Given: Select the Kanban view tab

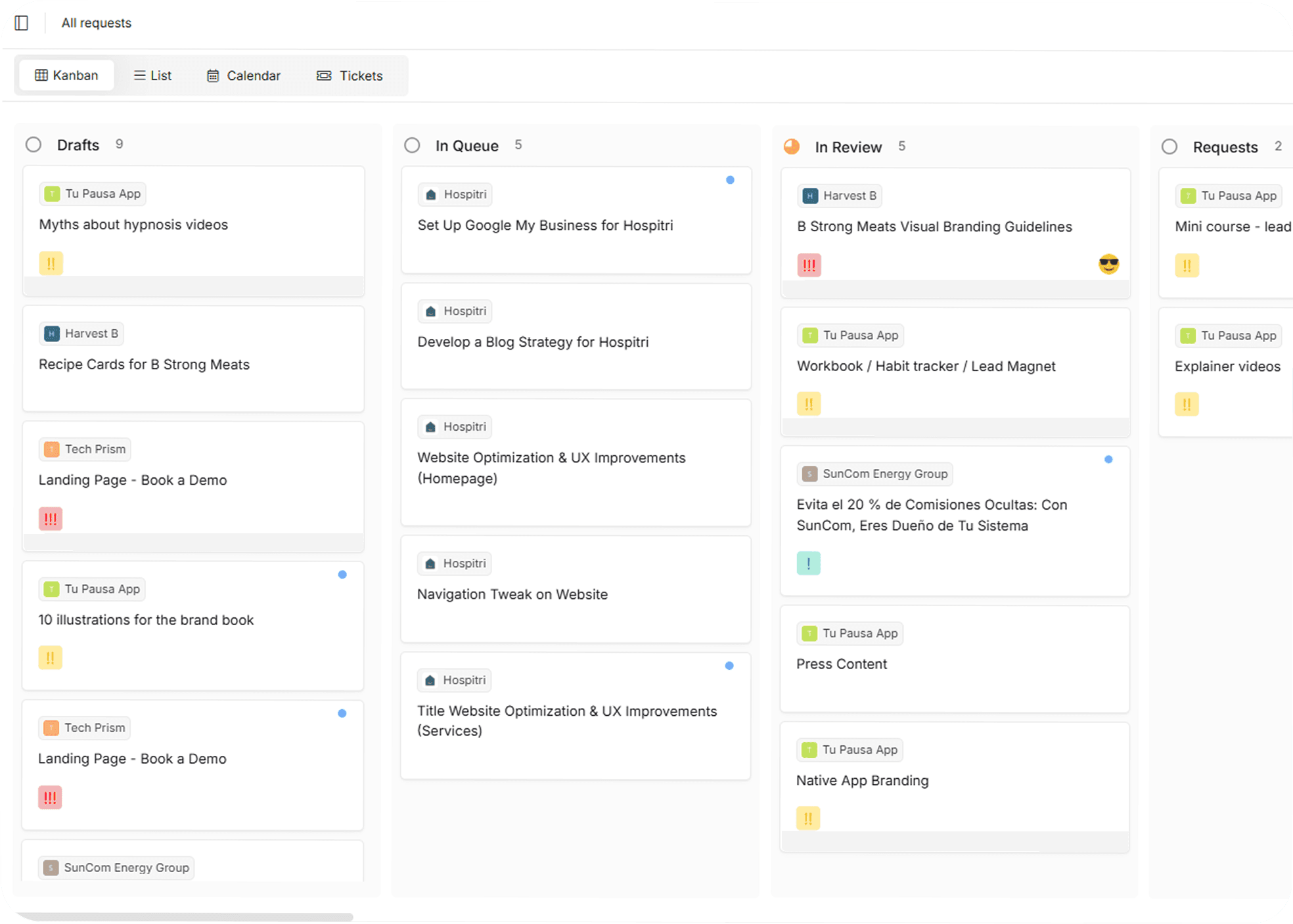Looking at the screenshot, I should click(x=66, y=76).
